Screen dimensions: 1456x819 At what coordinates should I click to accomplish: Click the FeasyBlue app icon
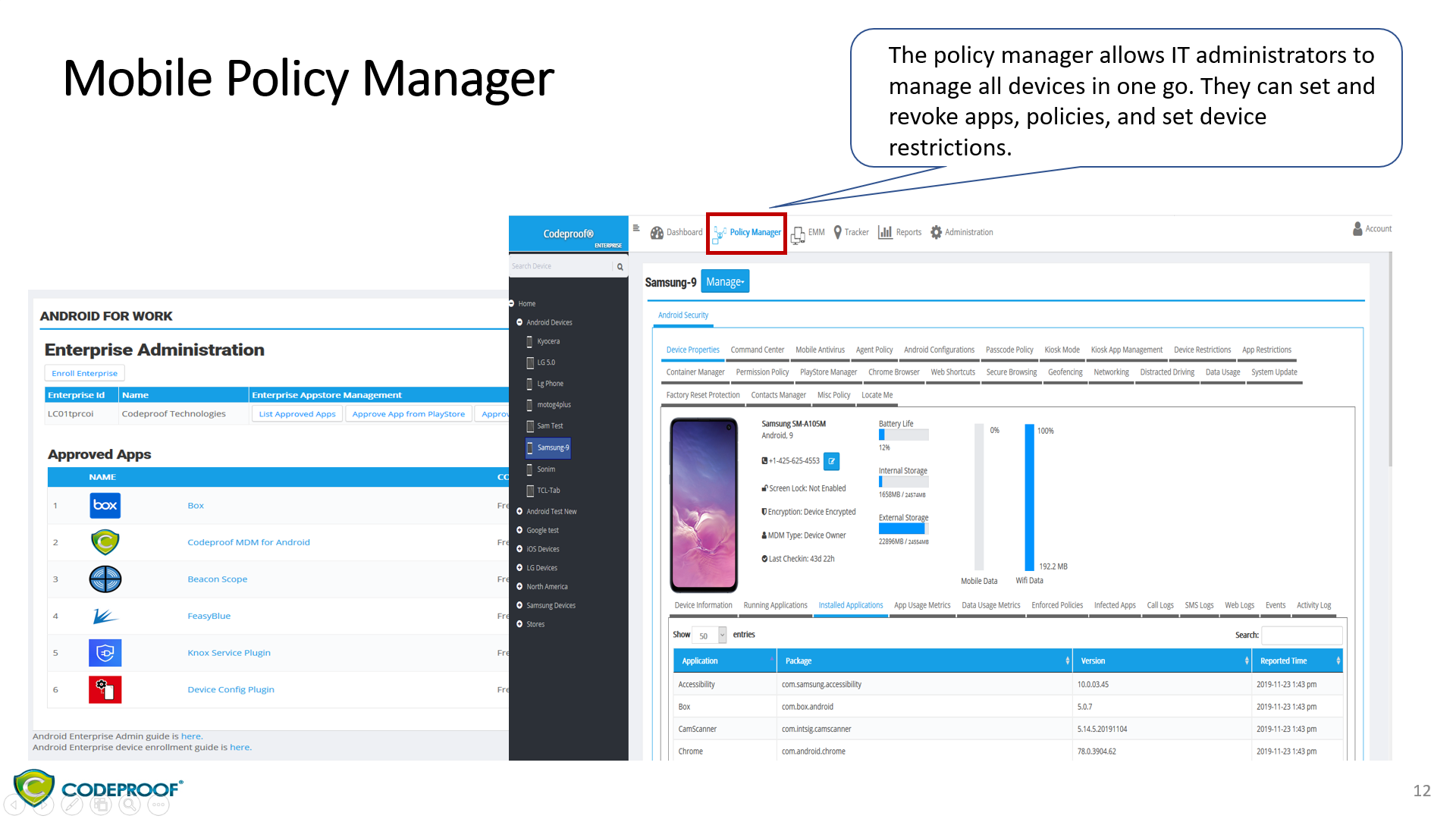(x=105, y=616)
